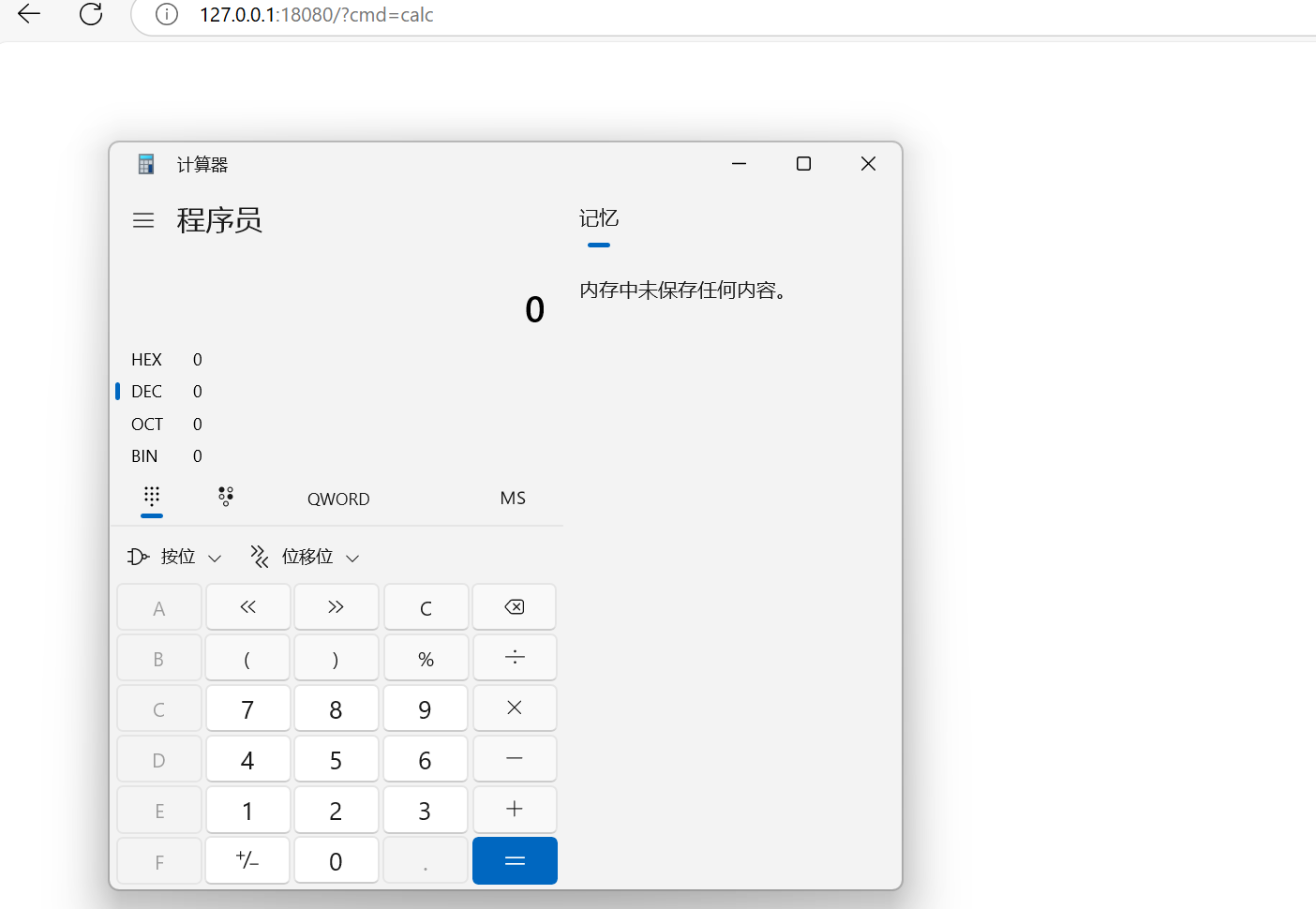Select the OCT number base
1316x909 pixels.
pyautogui.click(x=337, y=425)
